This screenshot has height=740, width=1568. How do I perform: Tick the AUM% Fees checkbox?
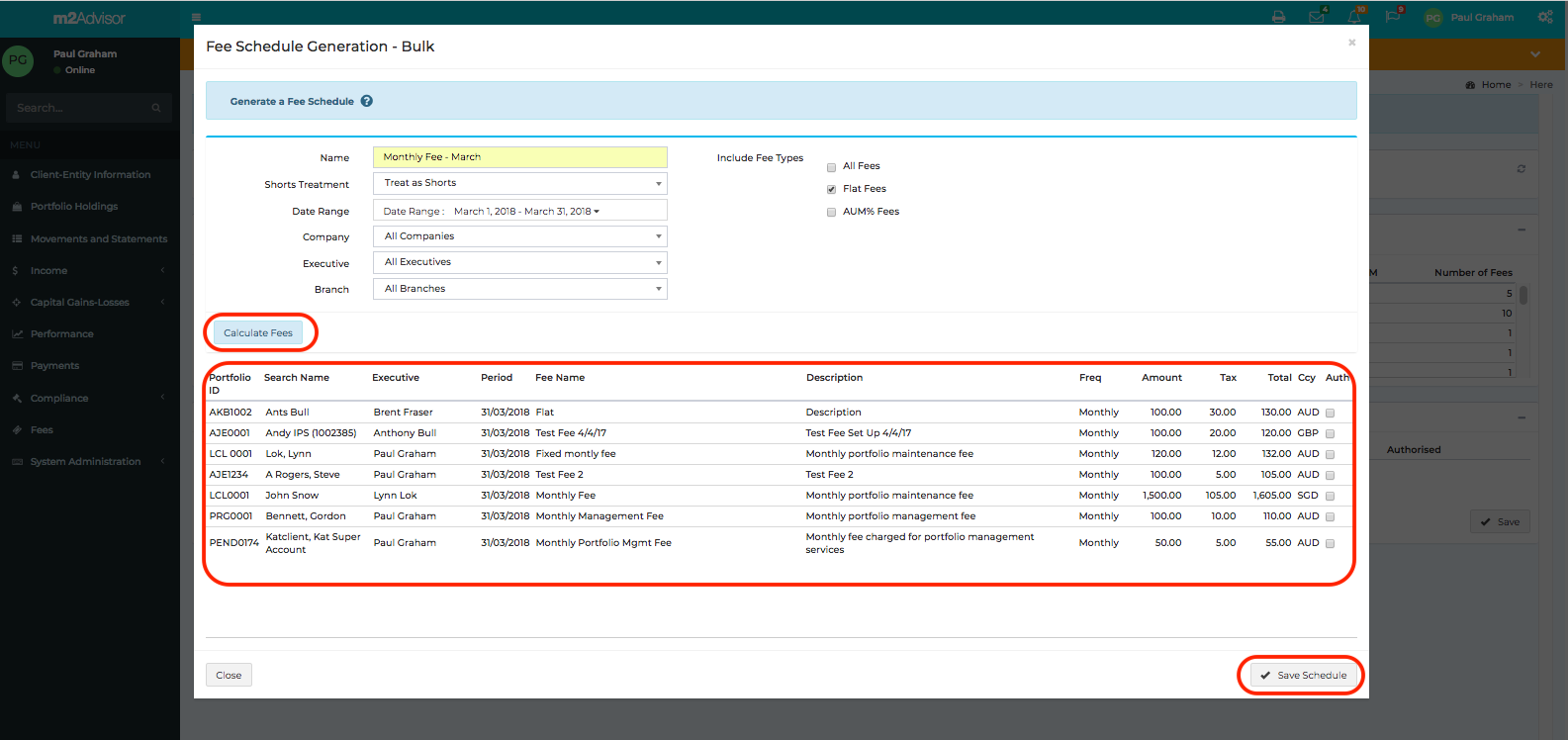[x=831, y=213]
